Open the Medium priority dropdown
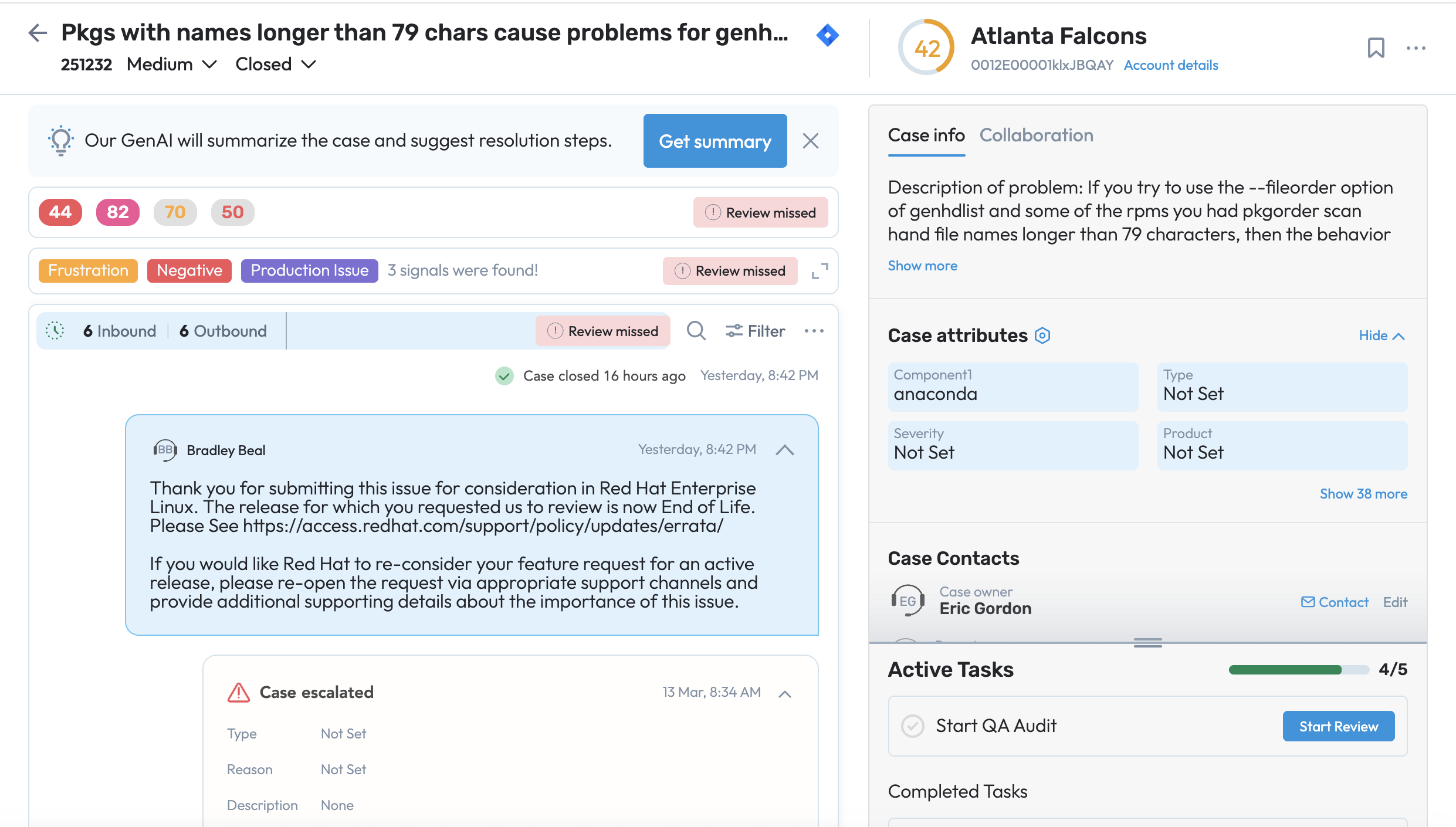Image resolution: width=1456 pixels, height=827 pixels. tap(171, 64)
